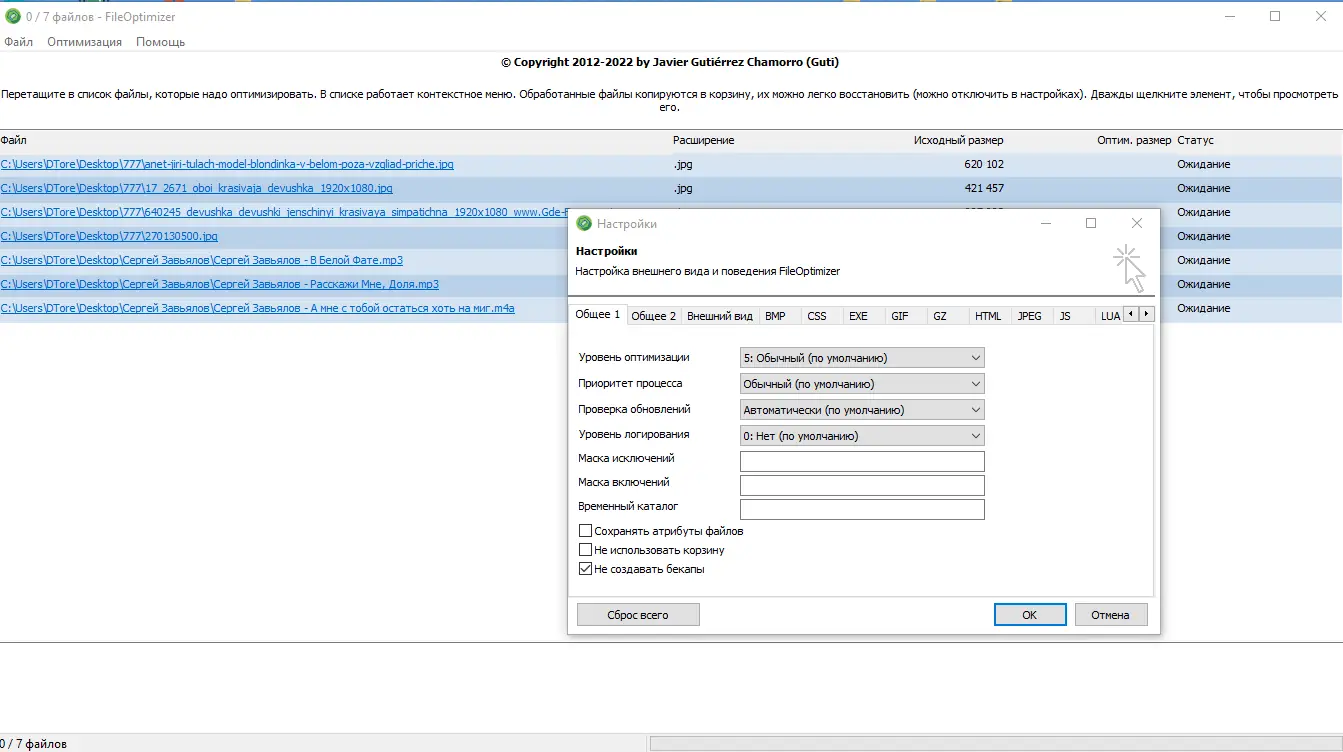Screen dimensions: 1343x752
Task: Click the Ожидание status in the 270130500.jpg row
Action: tap(1204, 236)
